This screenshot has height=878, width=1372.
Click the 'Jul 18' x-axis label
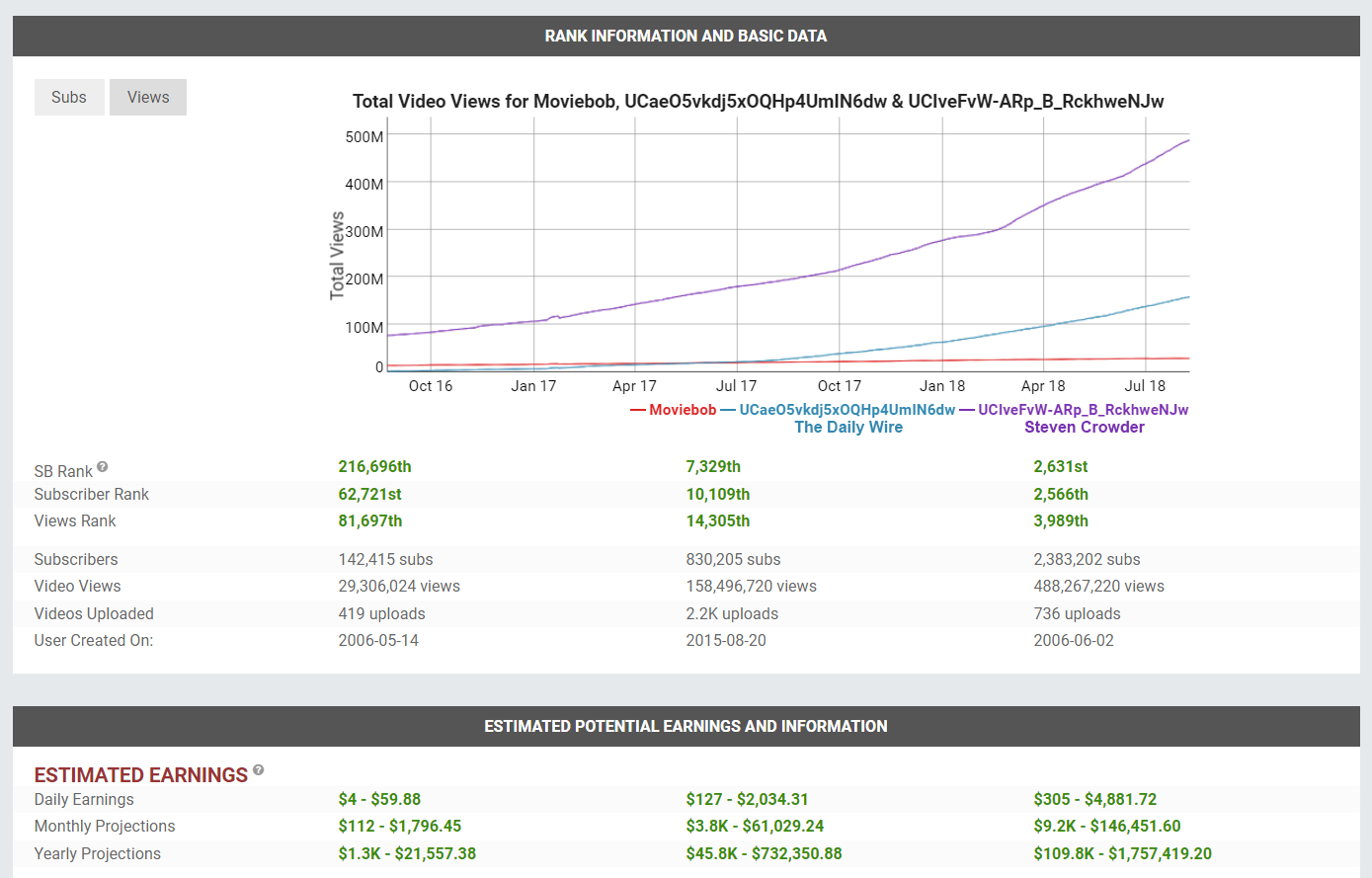1145,386
